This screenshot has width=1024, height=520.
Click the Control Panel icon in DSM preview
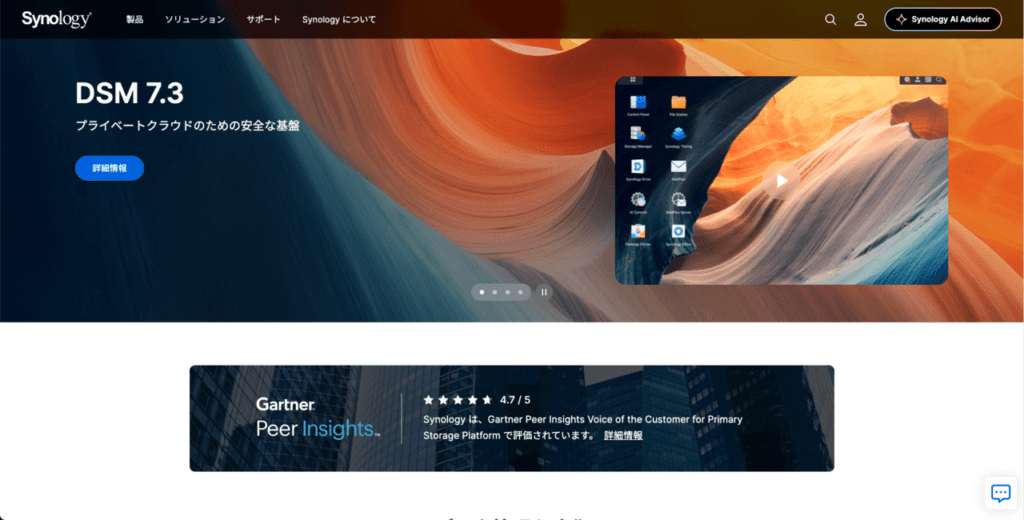click(637, 103)
